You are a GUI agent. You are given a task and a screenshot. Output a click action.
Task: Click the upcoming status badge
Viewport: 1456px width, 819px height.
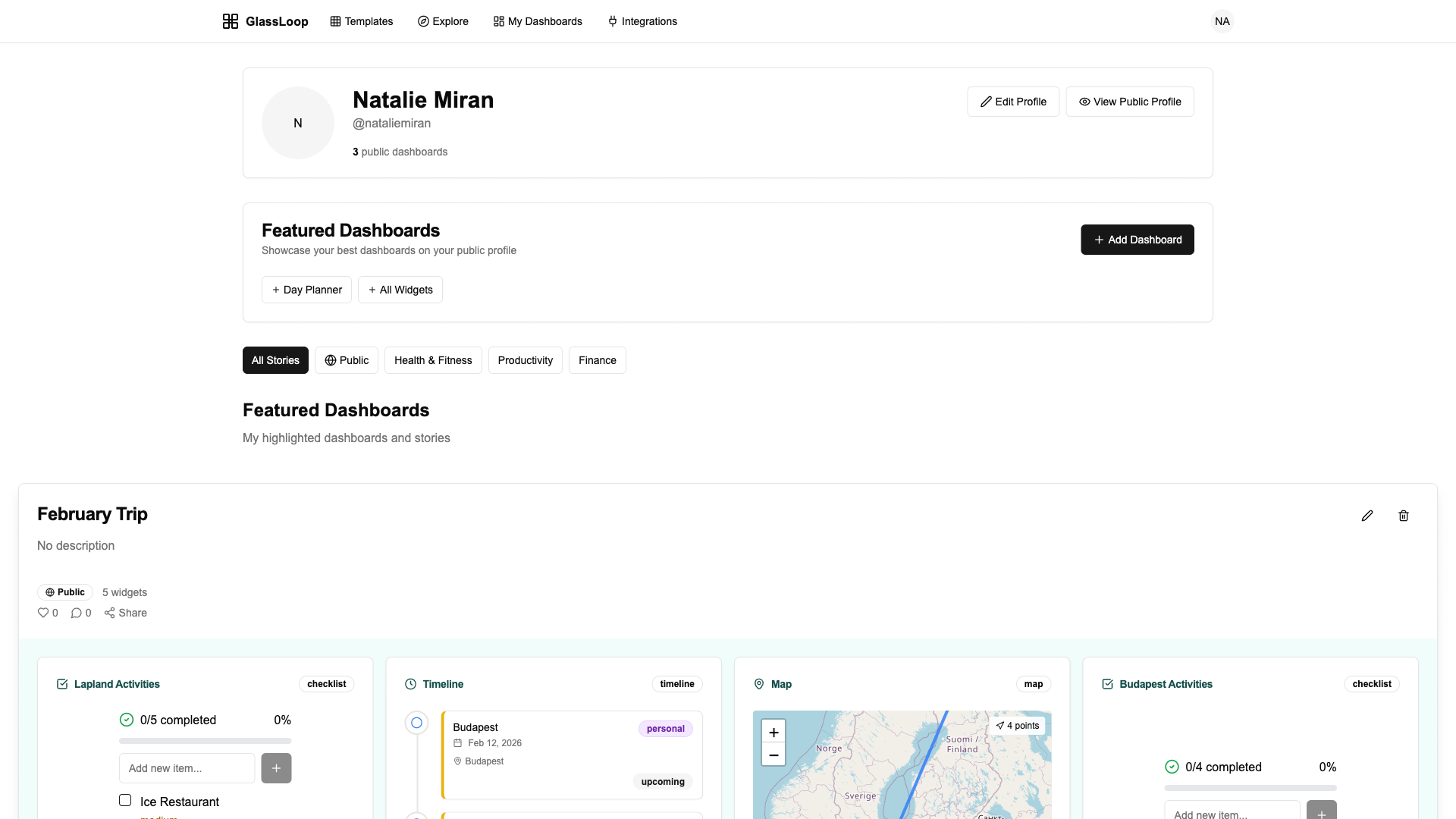(x=663, y=782)
